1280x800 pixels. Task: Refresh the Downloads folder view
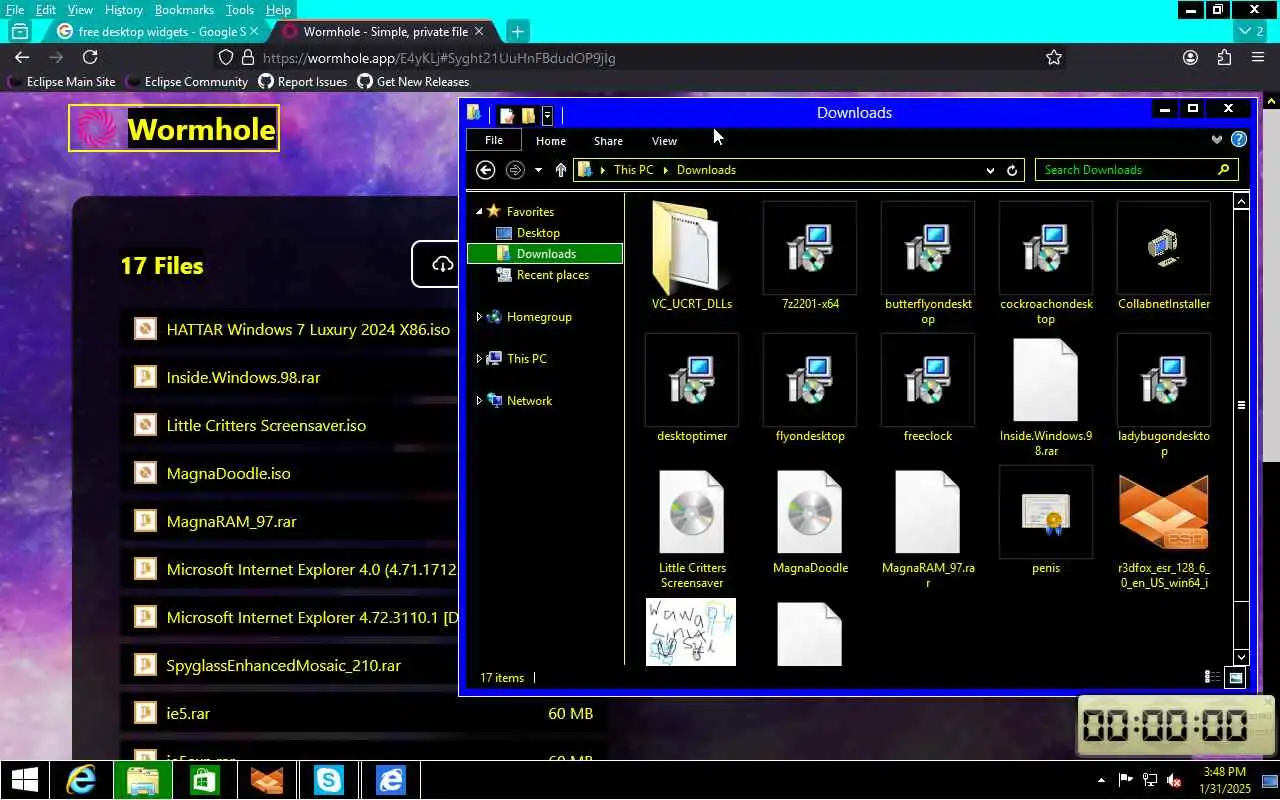pyautogui.click(x=1012, y=170)
